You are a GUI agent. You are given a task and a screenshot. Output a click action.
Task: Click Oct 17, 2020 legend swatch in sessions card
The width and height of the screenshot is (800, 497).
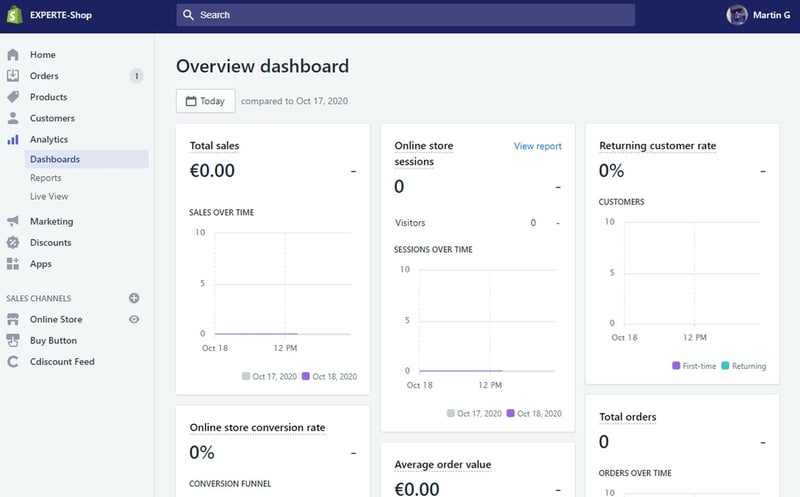[451, 413]
